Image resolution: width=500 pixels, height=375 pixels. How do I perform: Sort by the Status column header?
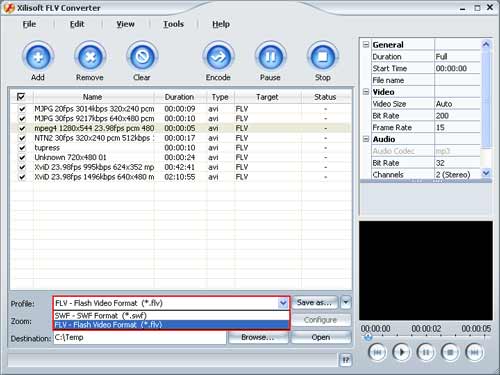click(325, 97)
